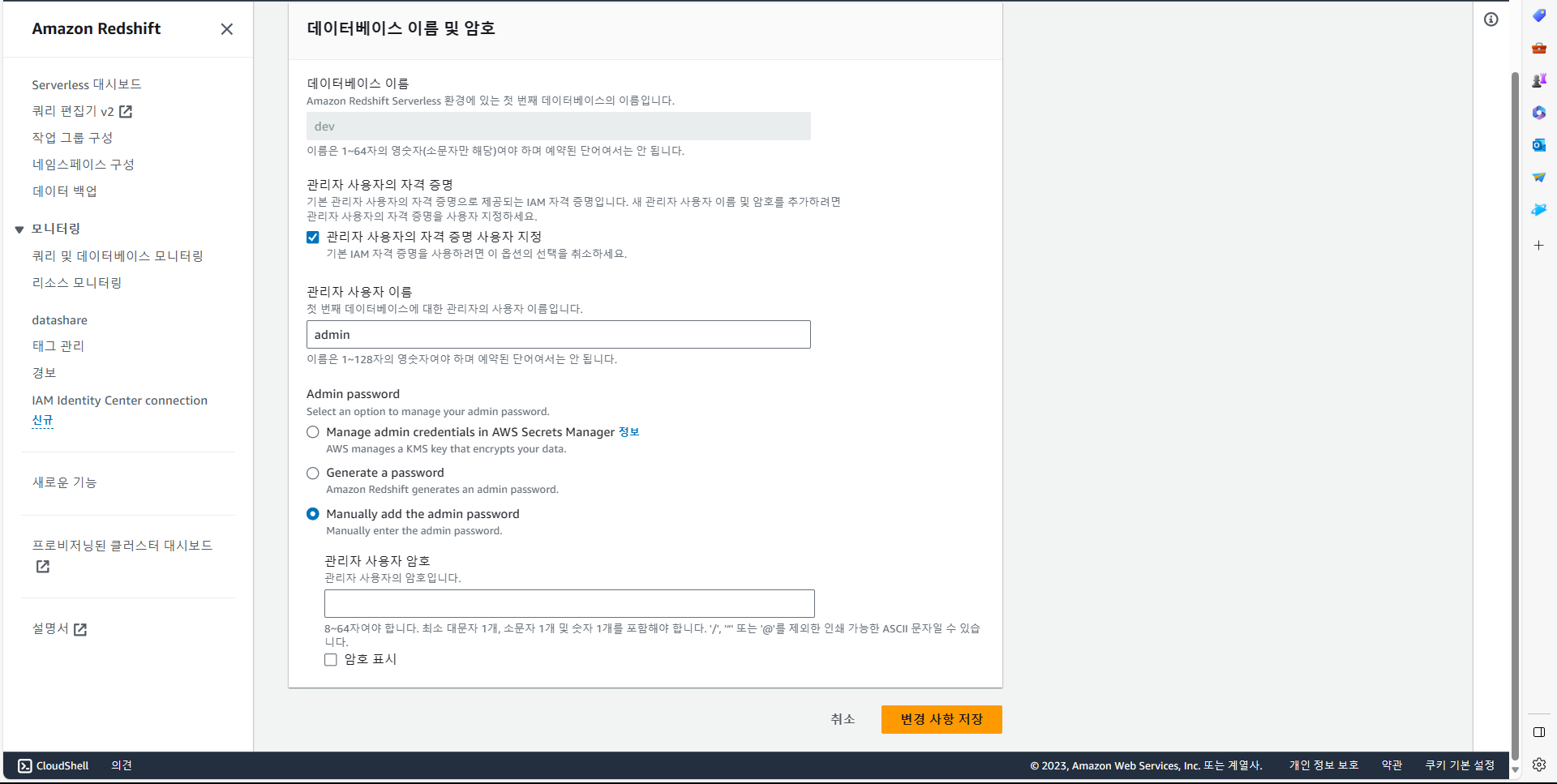Select Generate a password radio option
The width and height of the screenshot is (1557, 784).
[313, 473]
